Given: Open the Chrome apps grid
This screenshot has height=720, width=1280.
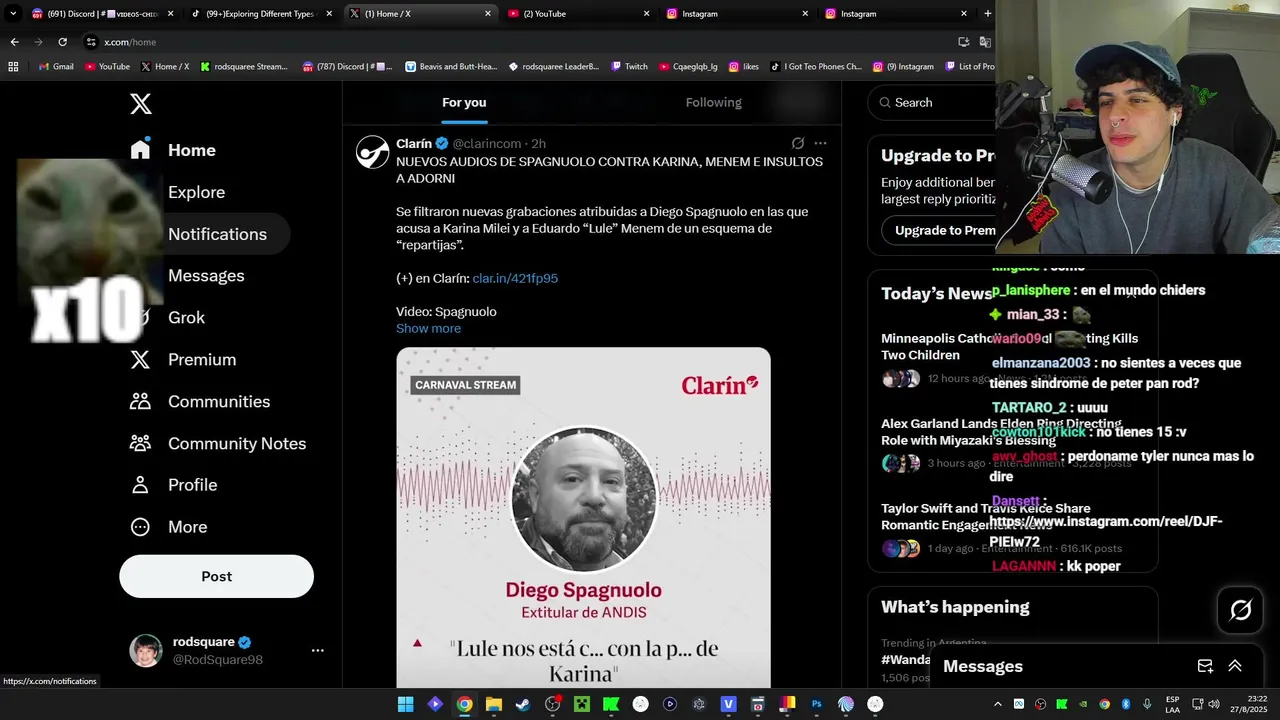Looking at the screenshot, I should [x=13, y=67].
